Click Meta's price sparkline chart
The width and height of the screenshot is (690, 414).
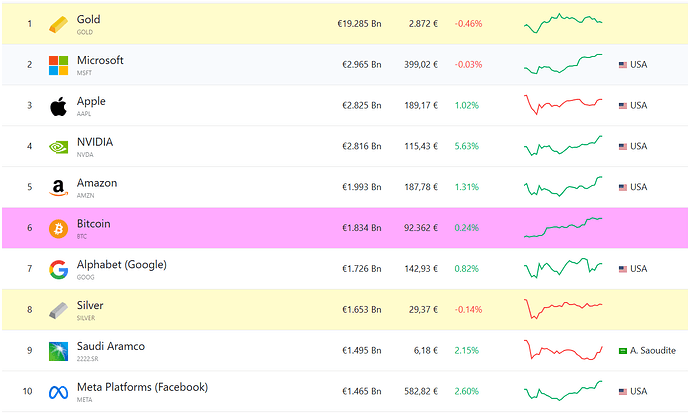point(563,391)
